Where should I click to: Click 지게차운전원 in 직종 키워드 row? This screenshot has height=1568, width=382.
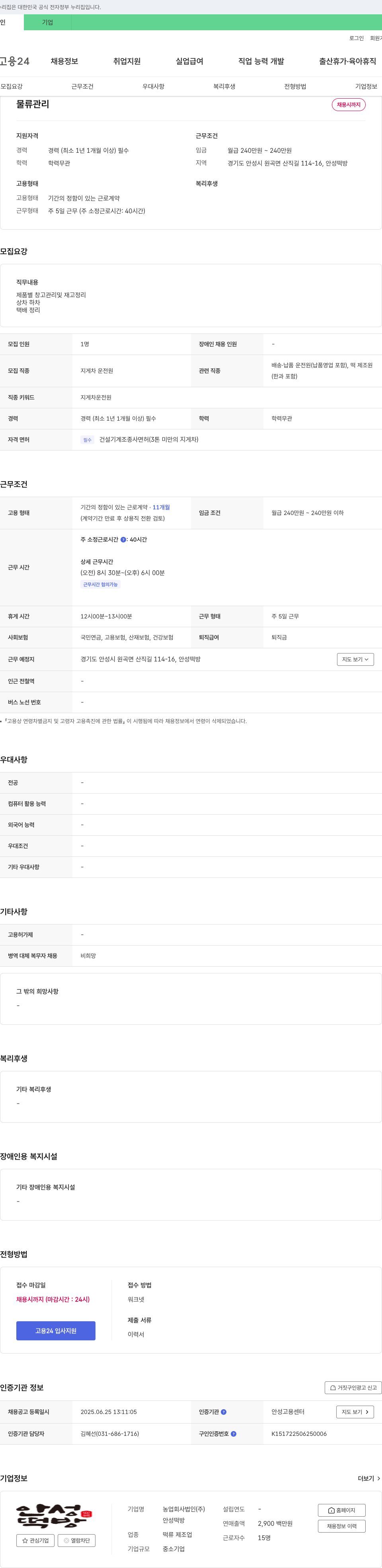tap(96, 398)
